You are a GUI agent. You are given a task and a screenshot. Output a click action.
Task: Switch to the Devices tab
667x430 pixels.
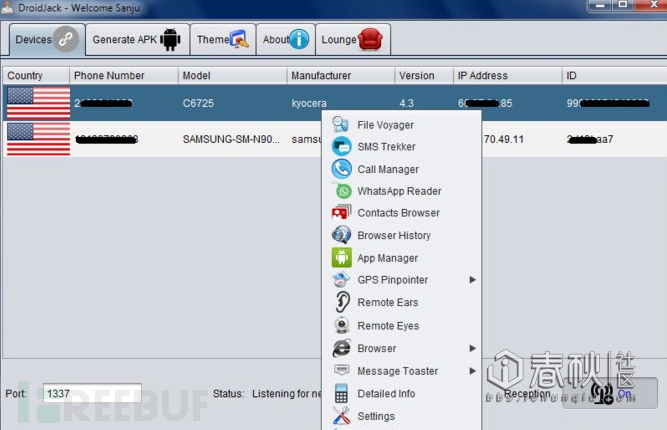[x=47, y=40]
